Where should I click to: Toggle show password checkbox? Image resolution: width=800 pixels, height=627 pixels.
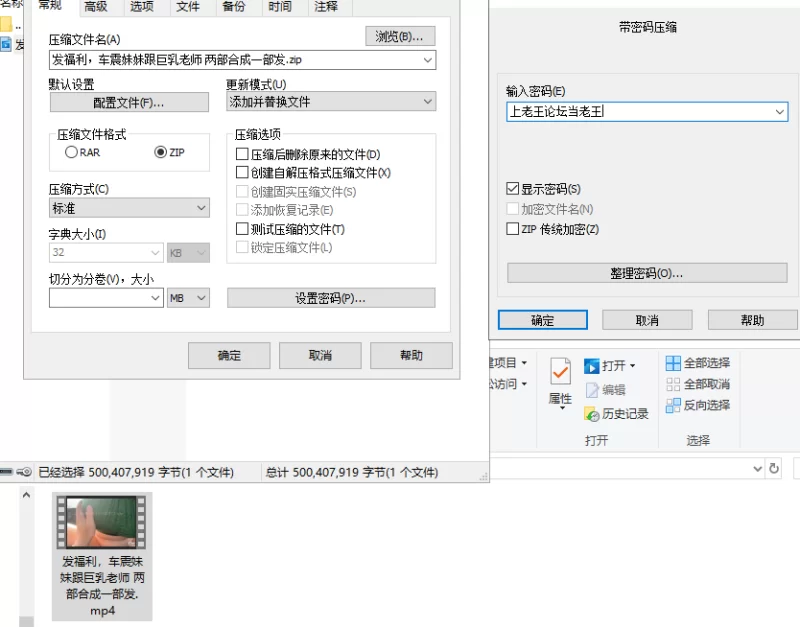coord(513,188)
